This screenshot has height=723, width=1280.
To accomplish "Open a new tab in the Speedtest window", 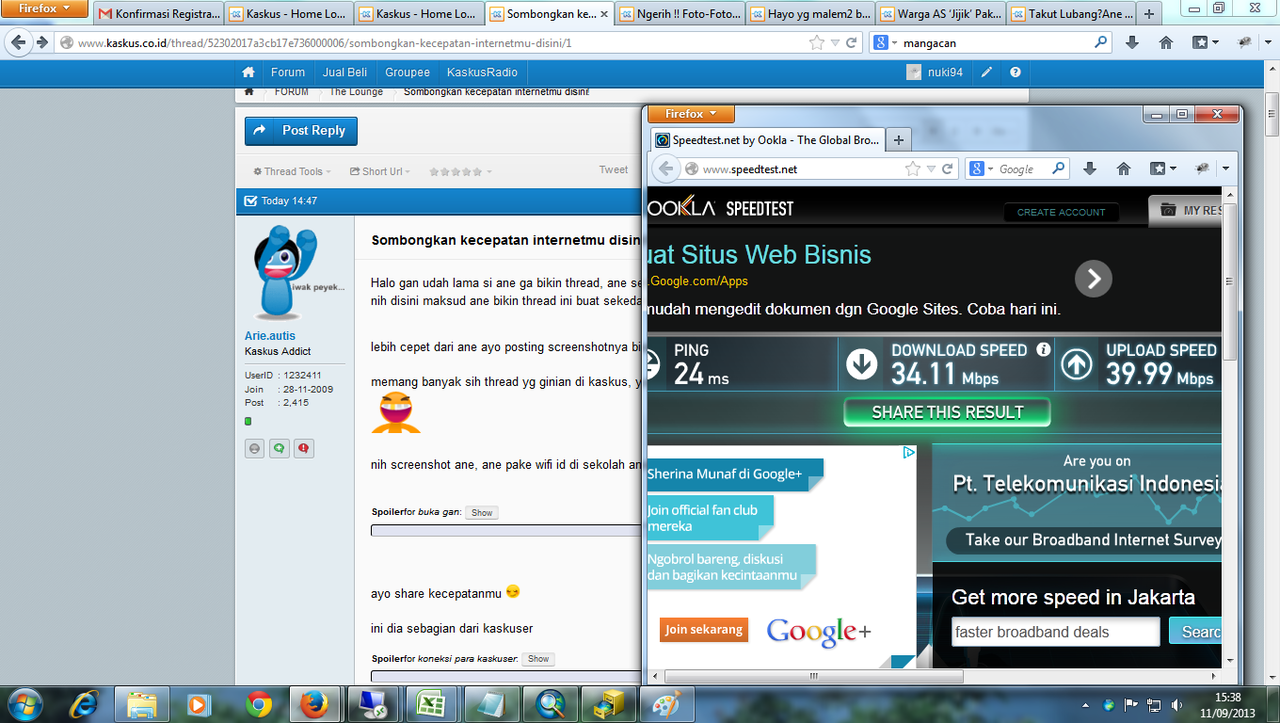I will pos(898,140).
